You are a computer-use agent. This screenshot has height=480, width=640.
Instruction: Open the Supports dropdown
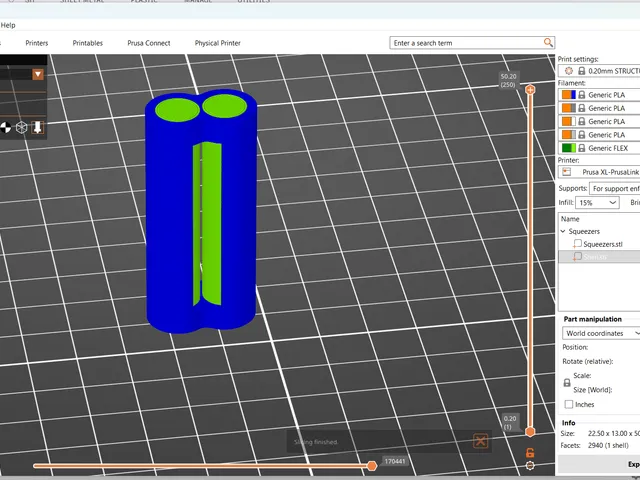615,188
